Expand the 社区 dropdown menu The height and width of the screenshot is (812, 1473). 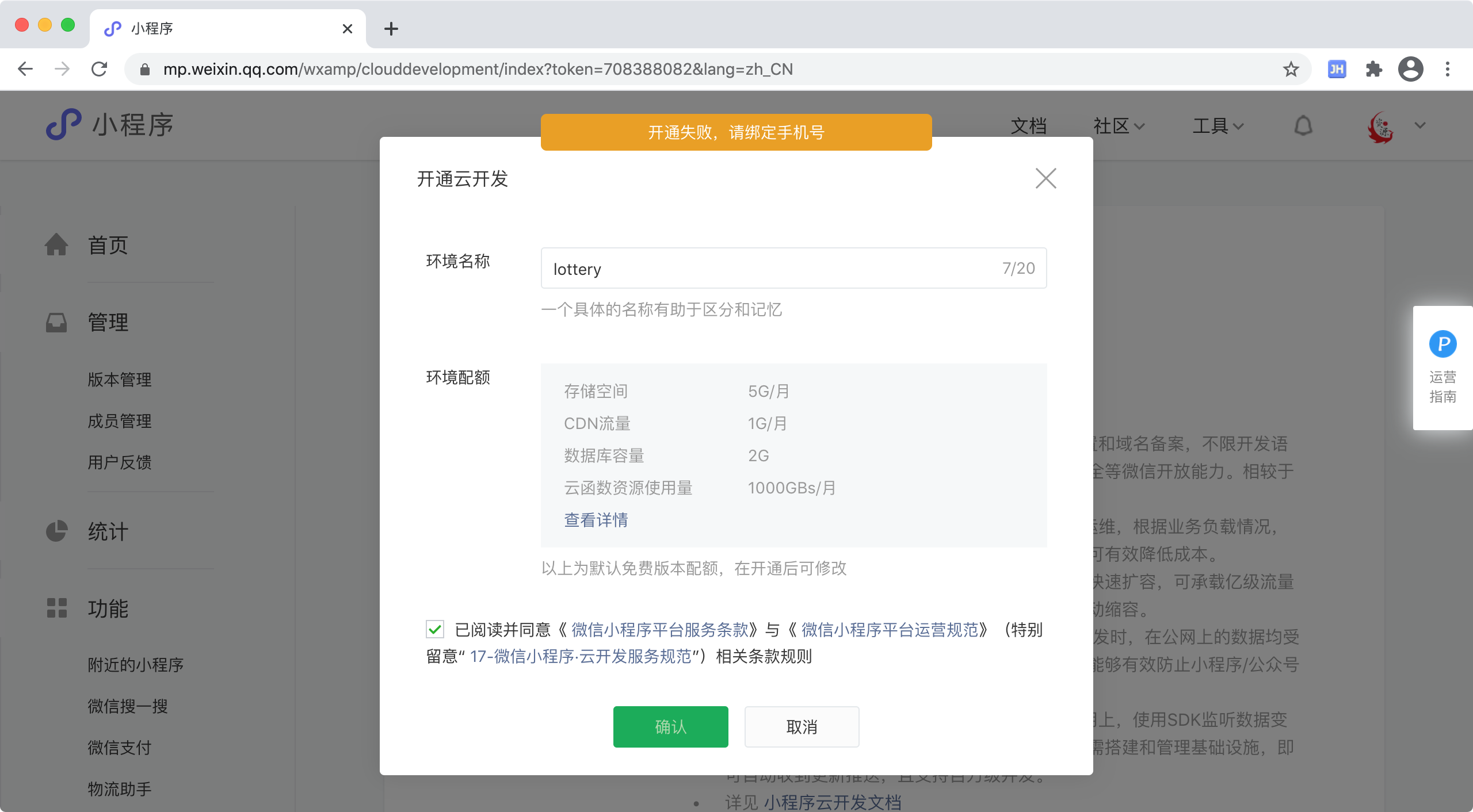(1119, 125)
